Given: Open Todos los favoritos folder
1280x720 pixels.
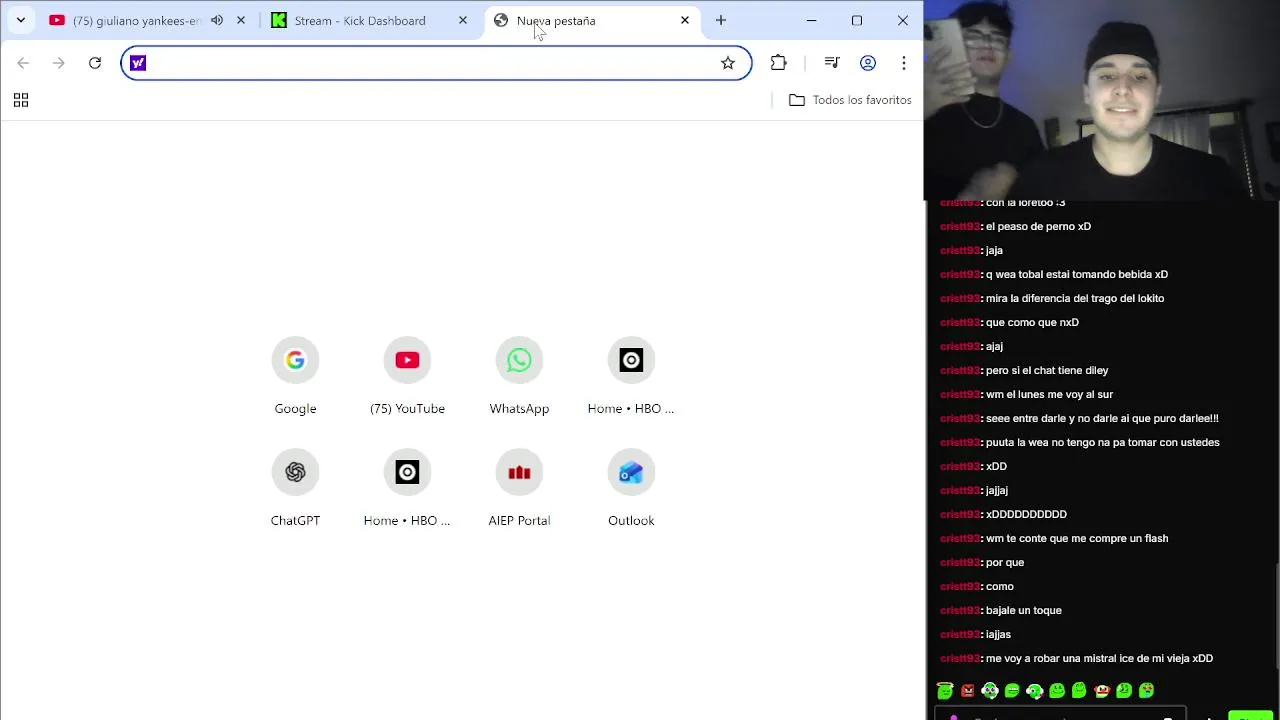Looking at the screenshot, I should tap(850, 100).
